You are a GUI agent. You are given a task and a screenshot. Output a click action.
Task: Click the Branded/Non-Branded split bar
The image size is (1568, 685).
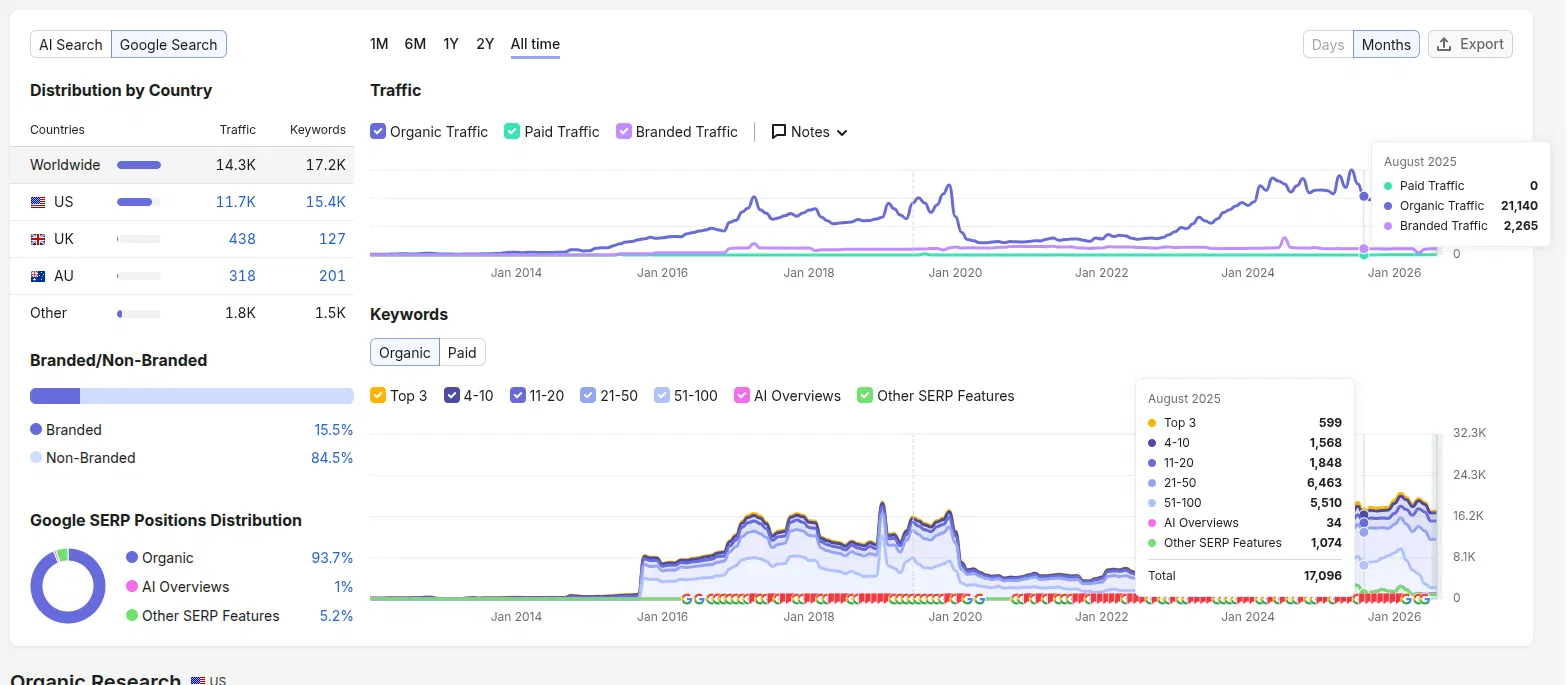tap(192, 396)
